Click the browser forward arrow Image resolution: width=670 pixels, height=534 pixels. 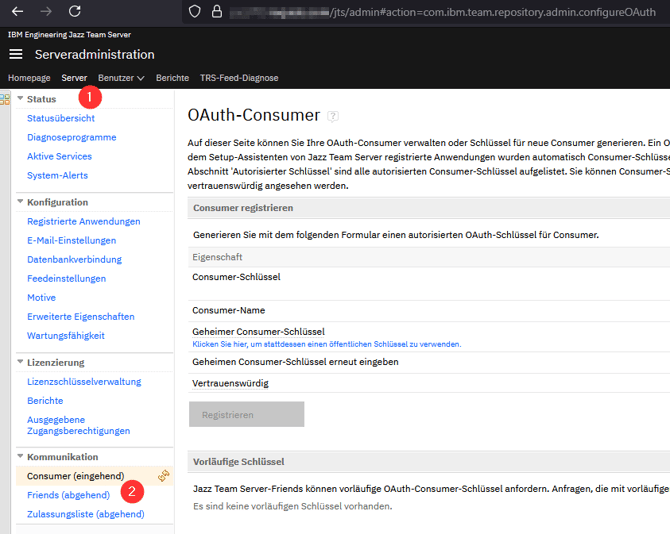click(x=45, y=11)
